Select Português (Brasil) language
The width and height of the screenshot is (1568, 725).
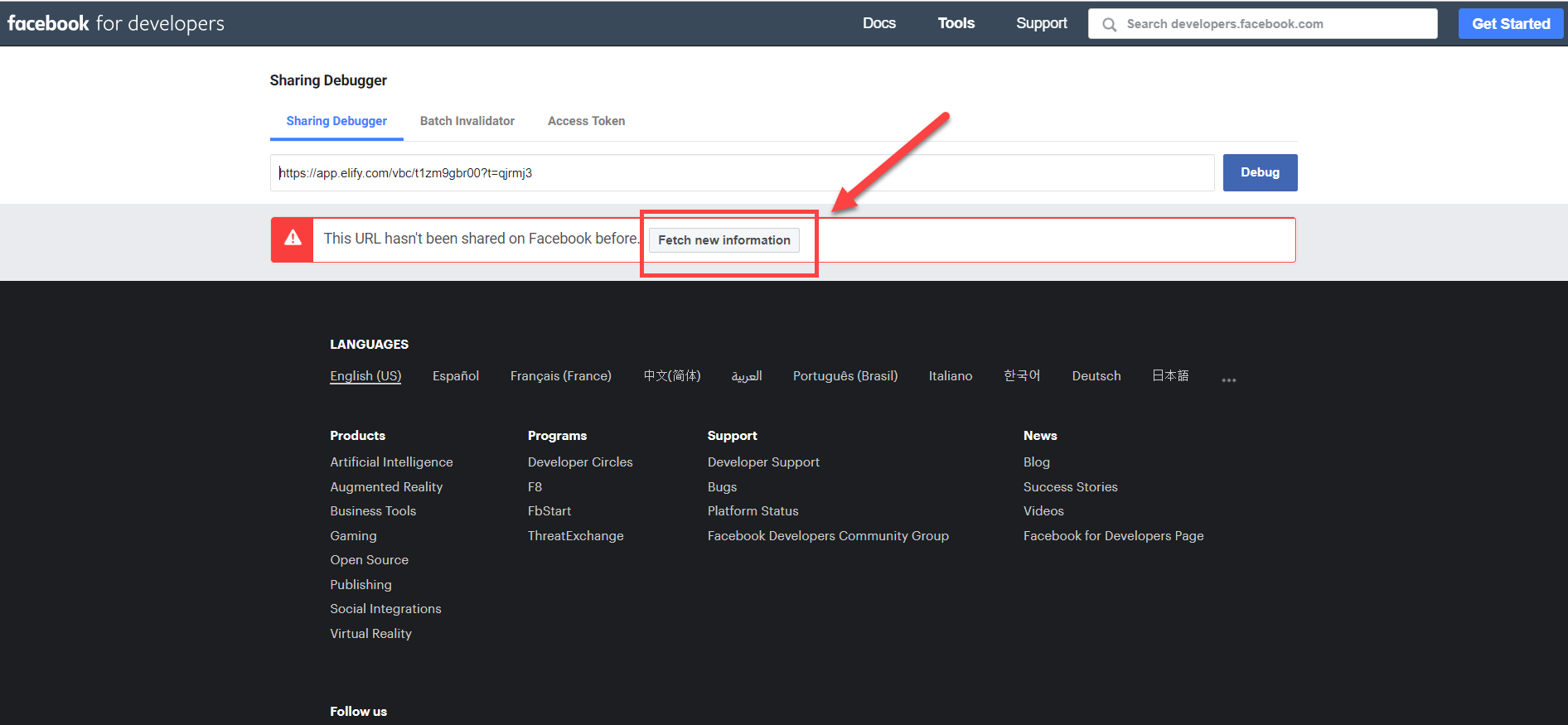[845, 376]
